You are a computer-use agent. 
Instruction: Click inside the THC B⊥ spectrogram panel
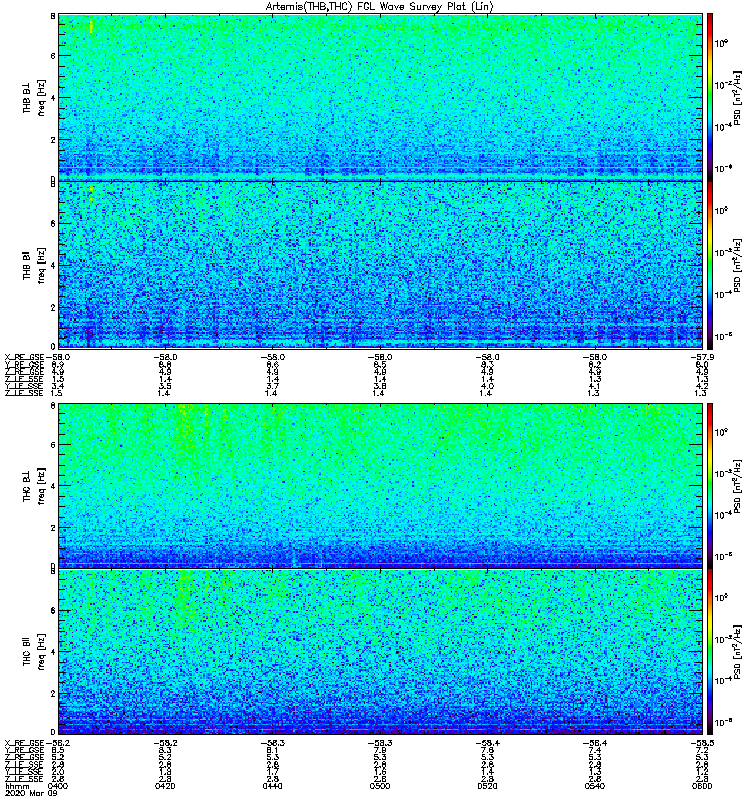(380, 485)
